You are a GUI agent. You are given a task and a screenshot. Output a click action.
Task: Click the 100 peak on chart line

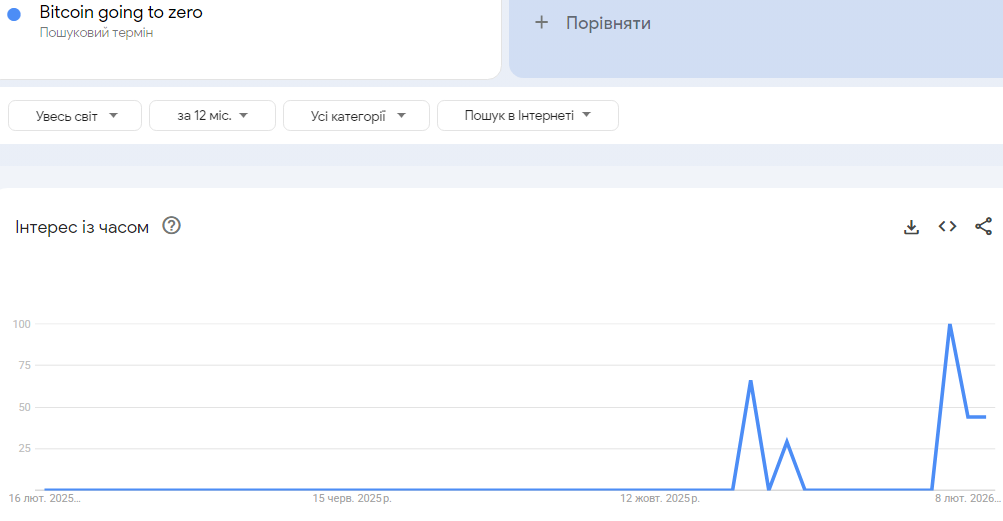coord(949,325)
